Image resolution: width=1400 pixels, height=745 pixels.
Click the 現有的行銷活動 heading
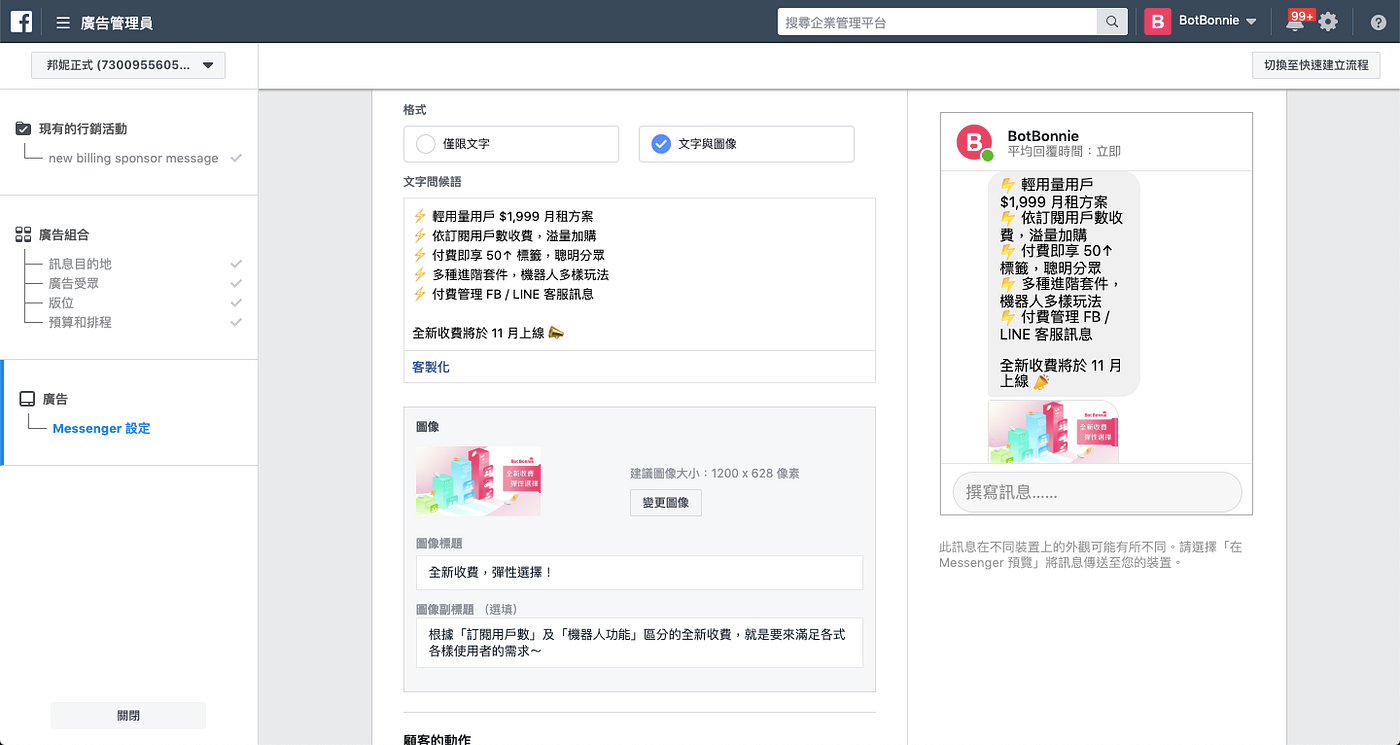tap(83, 129)
